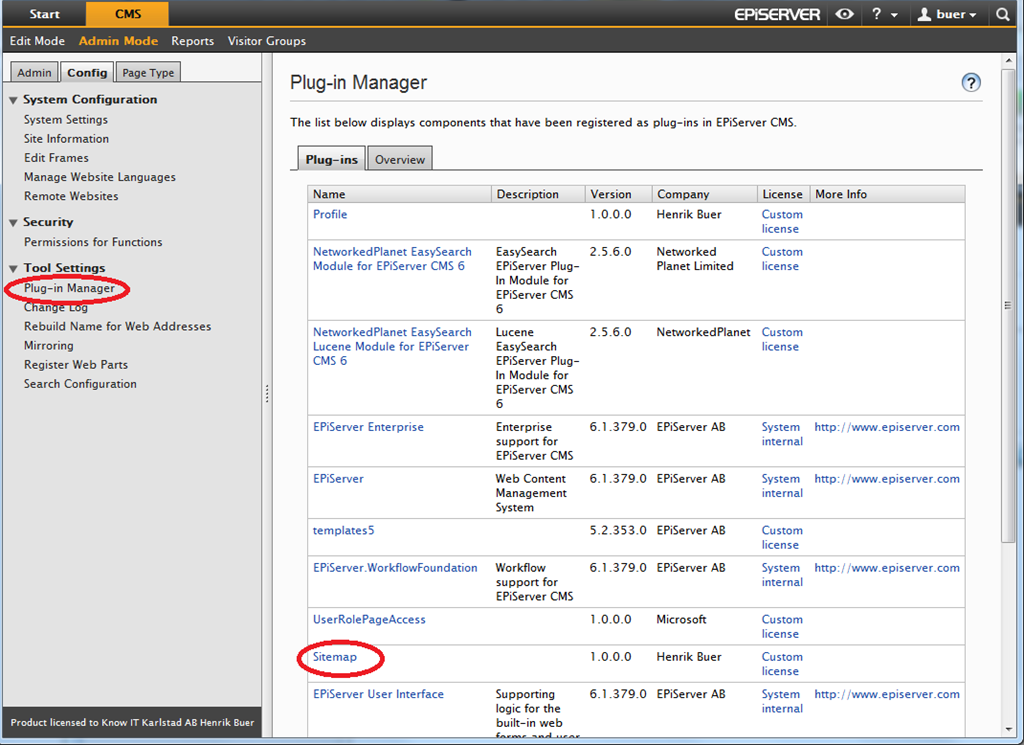Open the Sitemap plug-in link
Screen dimensions: 1024x745
(x=335, y=657)
